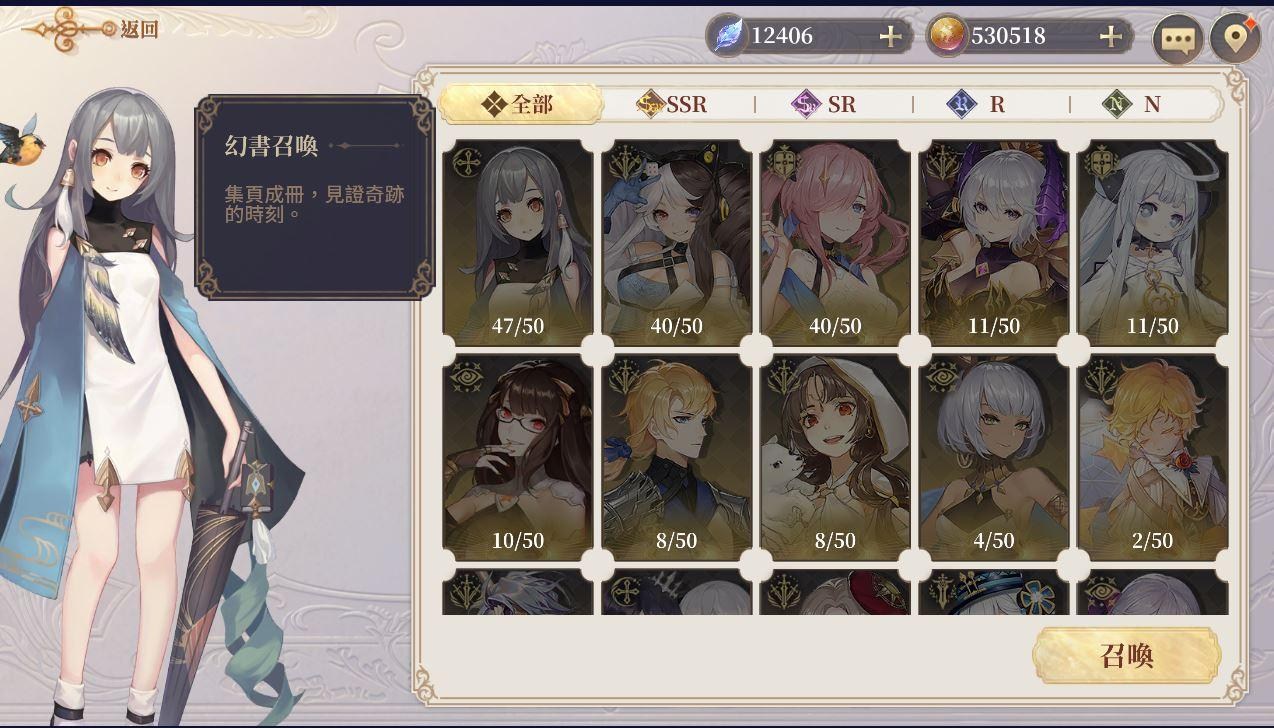Click the 返回 back arrow

tap(90, 29)
